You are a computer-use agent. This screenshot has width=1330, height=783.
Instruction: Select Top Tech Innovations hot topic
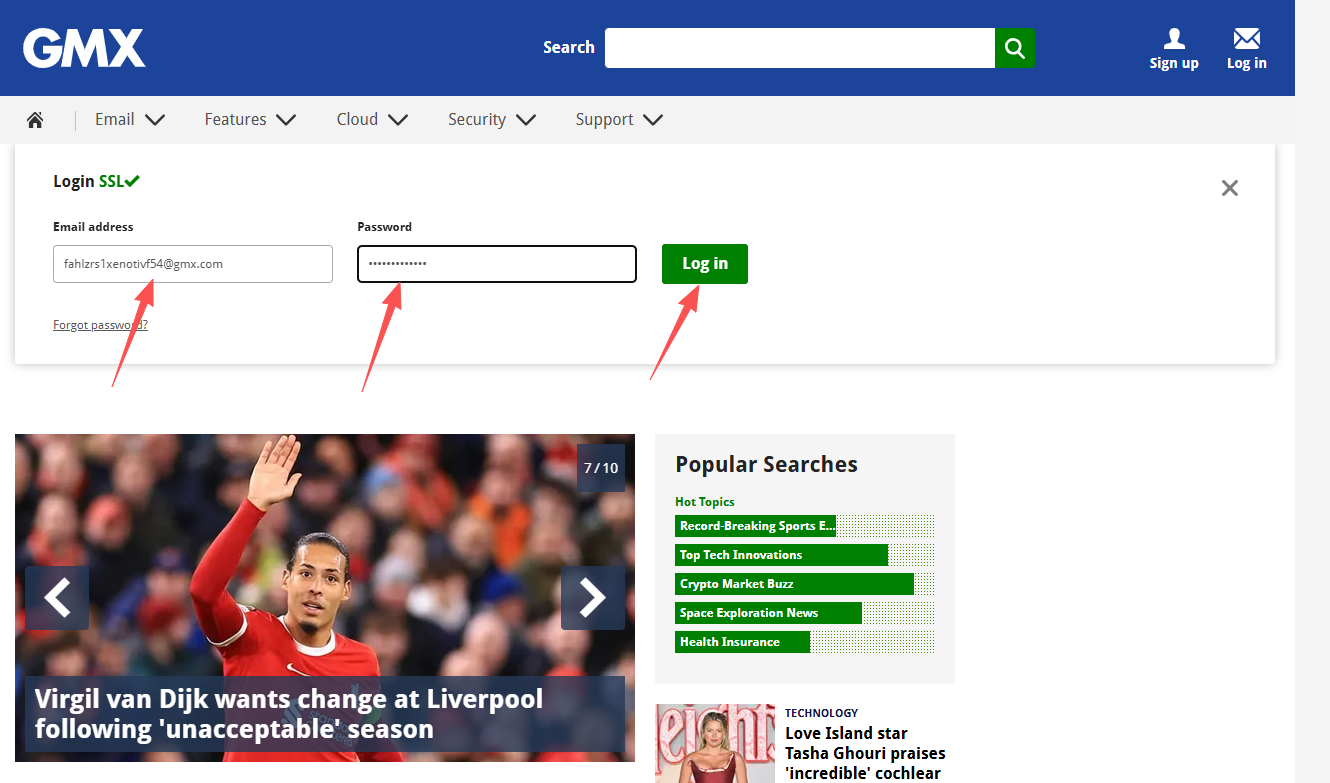(804, 555)
